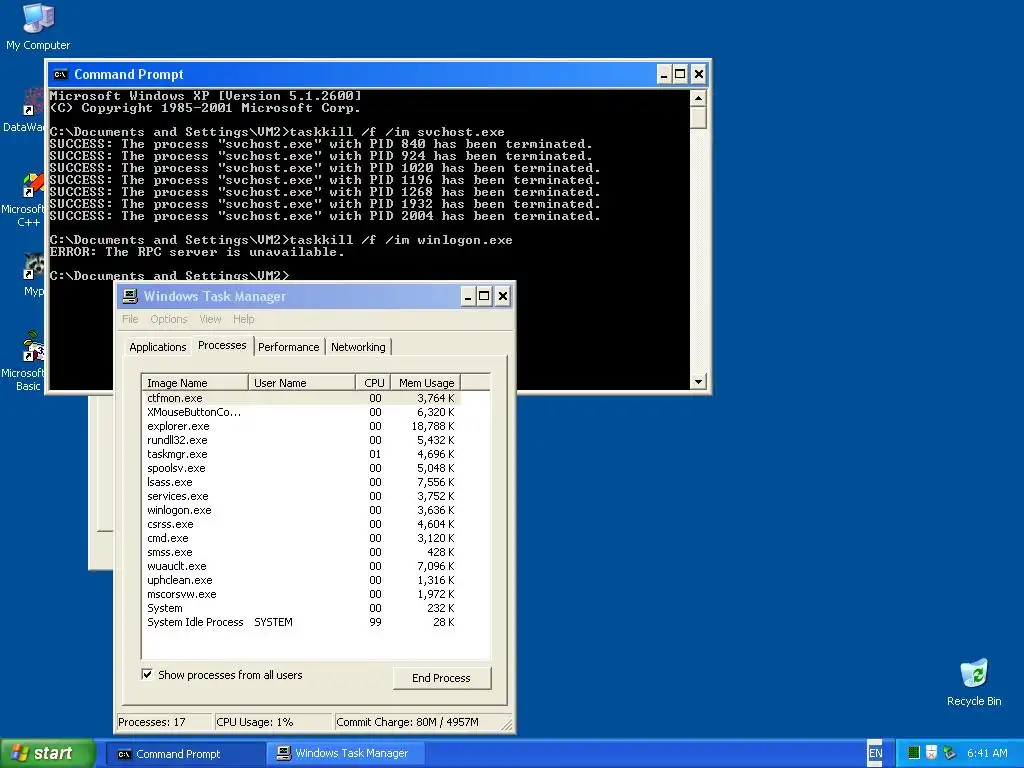This screenshot has width=1024, height=768.
Task: Open the Start menu
Action: tap(48, 753)
